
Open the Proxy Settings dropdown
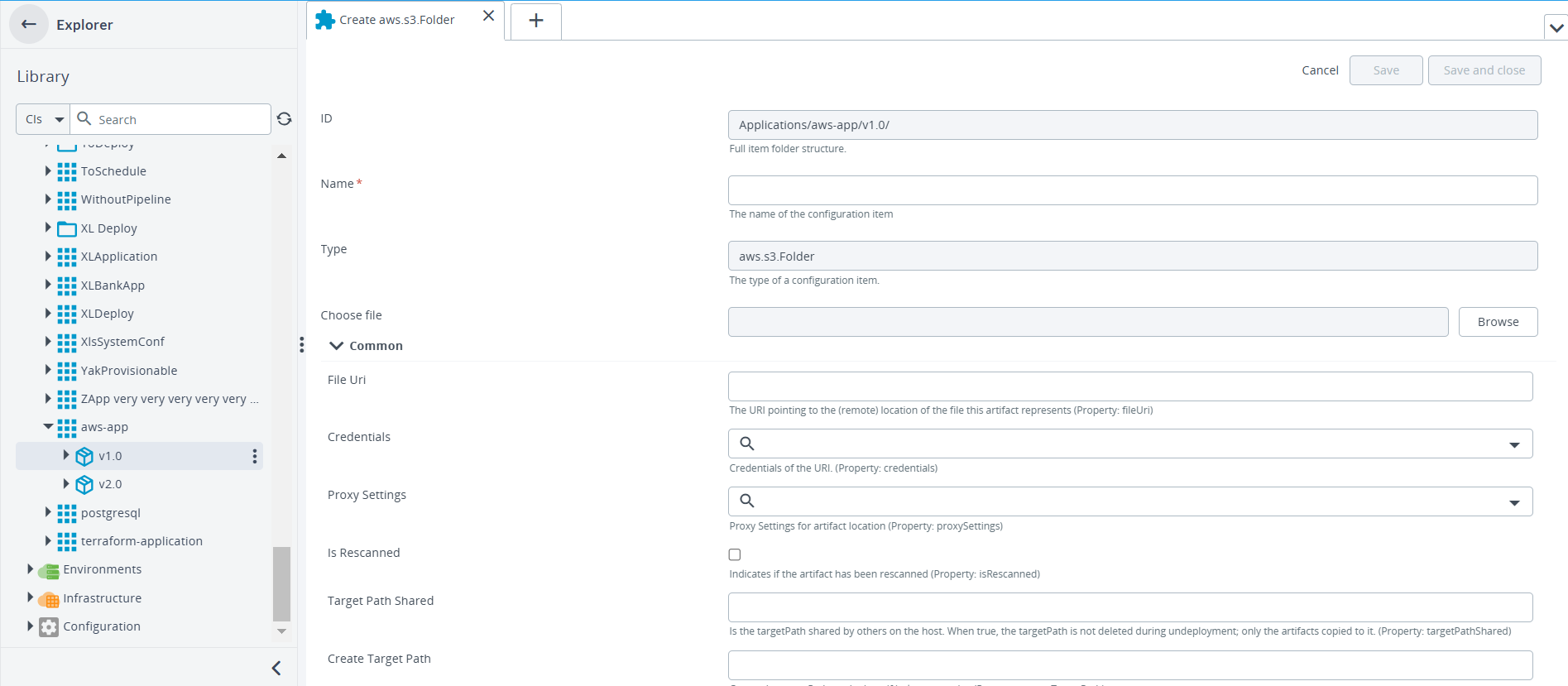pos(1514,502)
